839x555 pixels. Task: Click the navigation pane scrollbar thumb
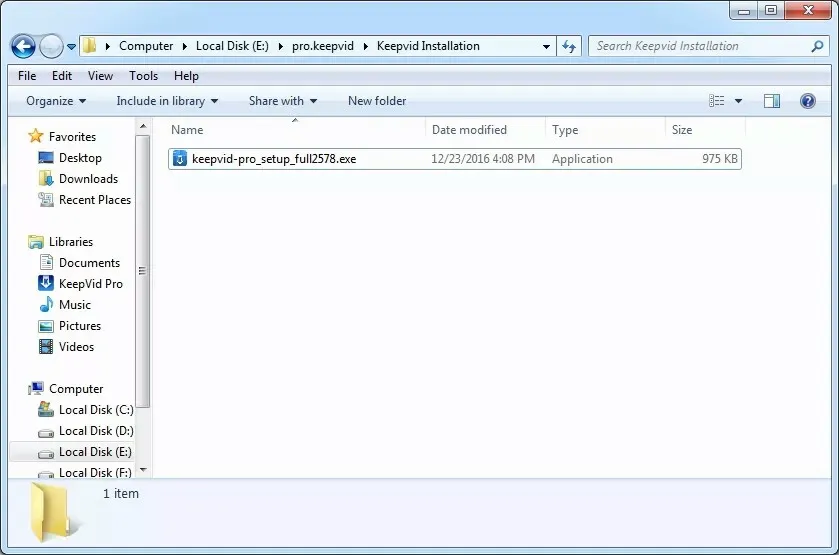point(142,271)
